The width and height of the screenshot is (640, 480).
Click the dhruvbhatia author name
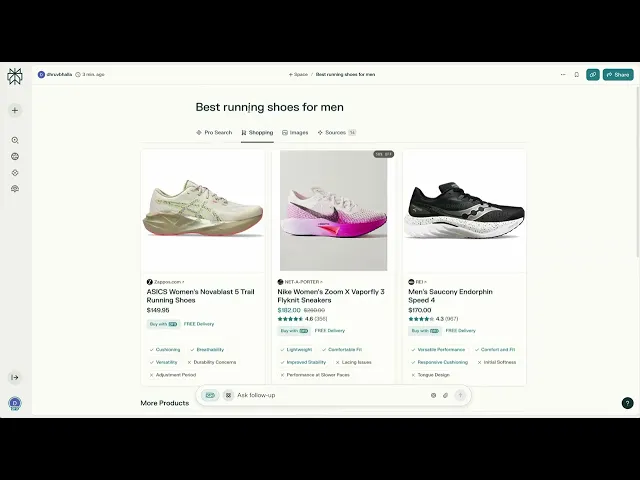point(59,75)
